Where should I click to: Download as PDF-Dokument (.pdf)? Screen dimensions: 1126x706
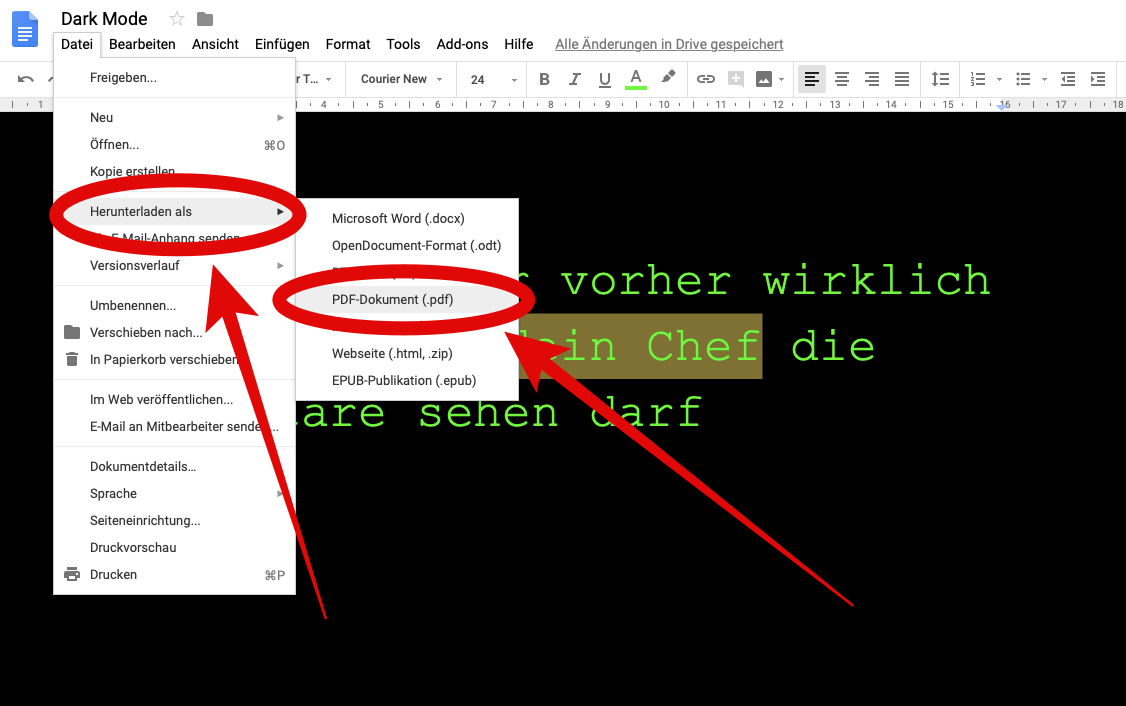[407, 300]
